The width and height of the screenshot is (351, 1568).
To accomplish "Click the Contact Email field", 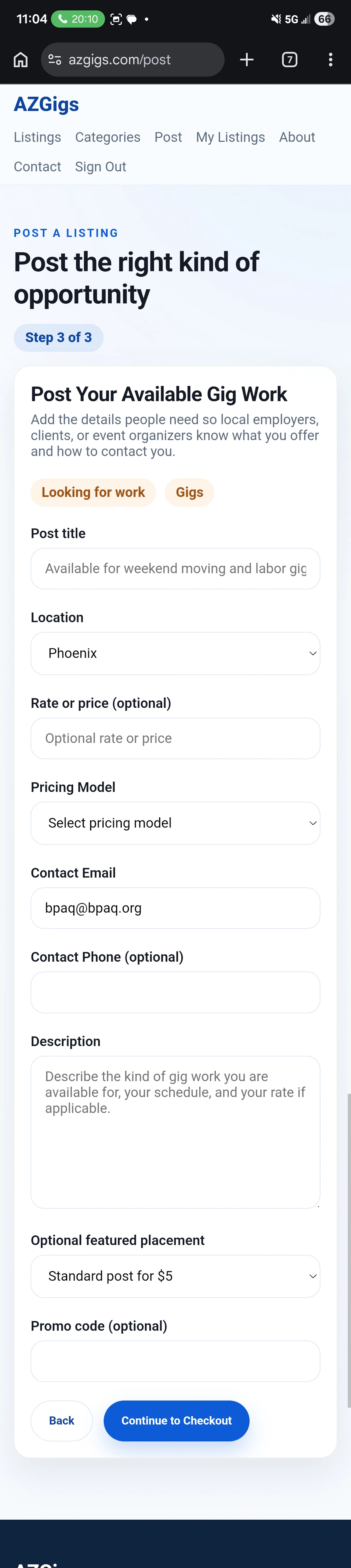I will [x=175, y=908].
